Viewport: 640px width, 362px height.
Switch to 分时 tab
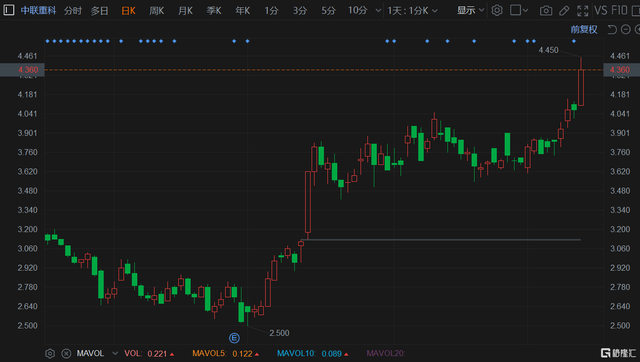click(x=73, y=11)
